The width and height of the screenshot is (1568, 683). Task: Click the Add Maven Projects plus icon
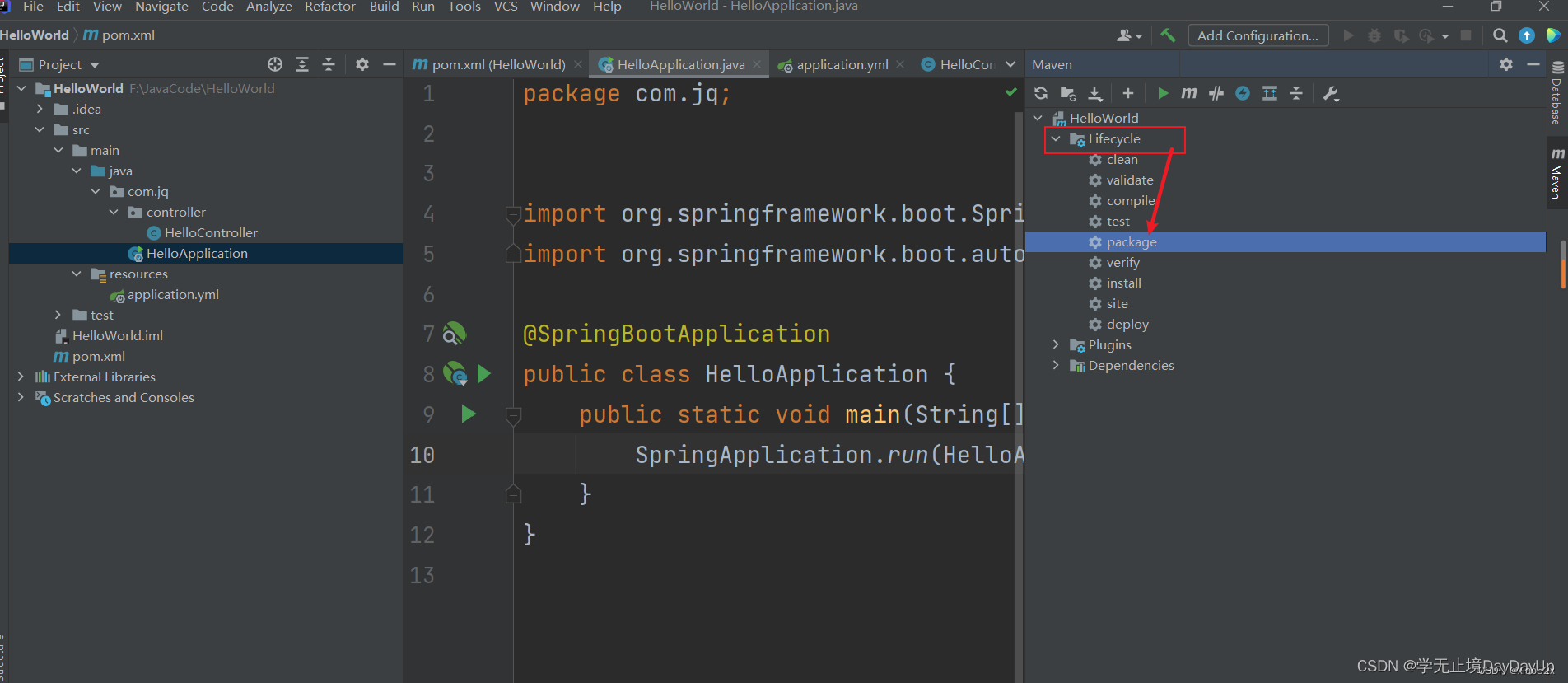1128,93
